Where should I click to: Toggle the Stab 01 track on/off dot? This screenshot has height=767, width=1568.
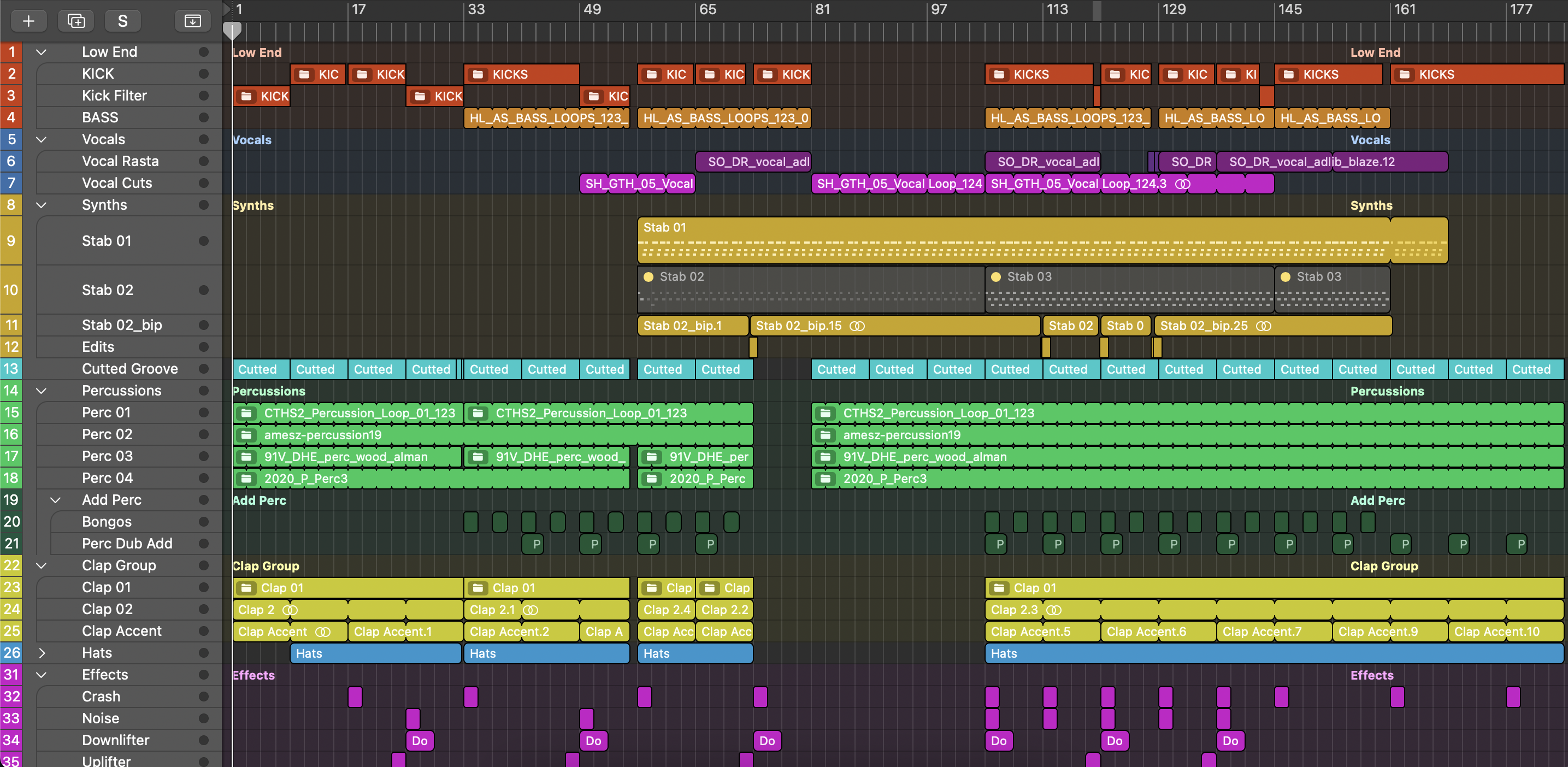coord(203,241)
